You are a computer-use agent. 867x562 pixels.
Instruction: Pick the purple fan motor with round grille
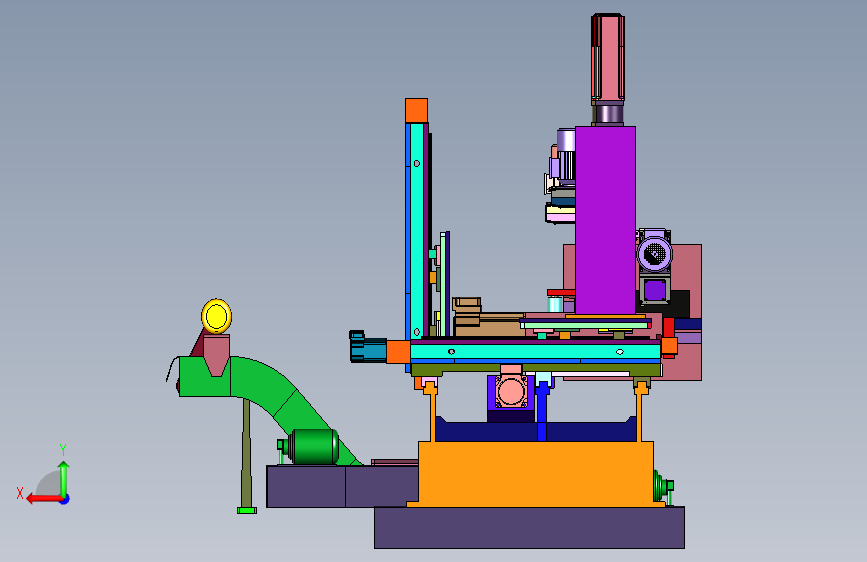[x=655, y=253]
